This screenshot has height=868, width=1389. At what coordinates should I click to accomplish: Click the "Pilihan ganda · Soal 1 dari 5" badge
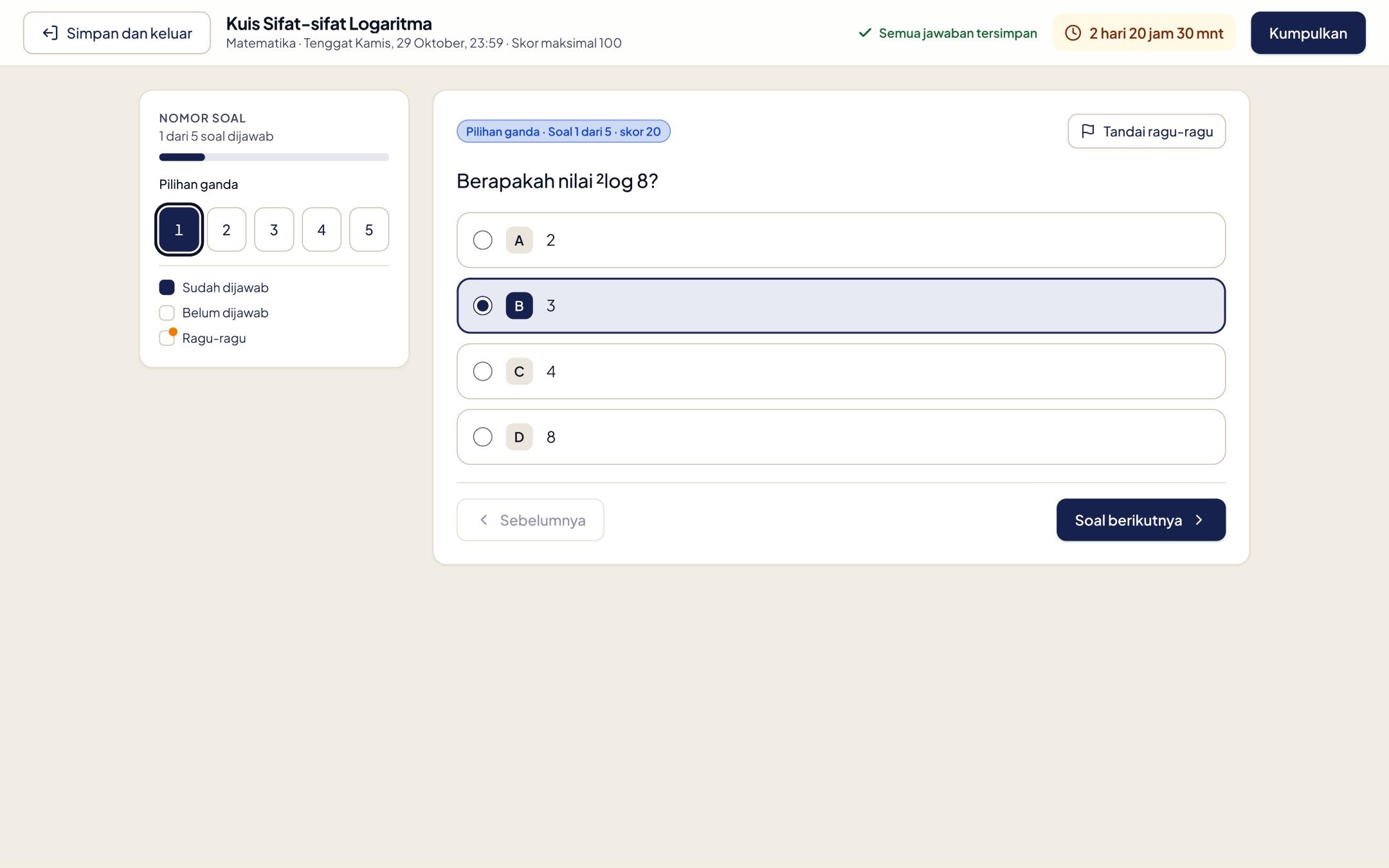tap(563, 131)
